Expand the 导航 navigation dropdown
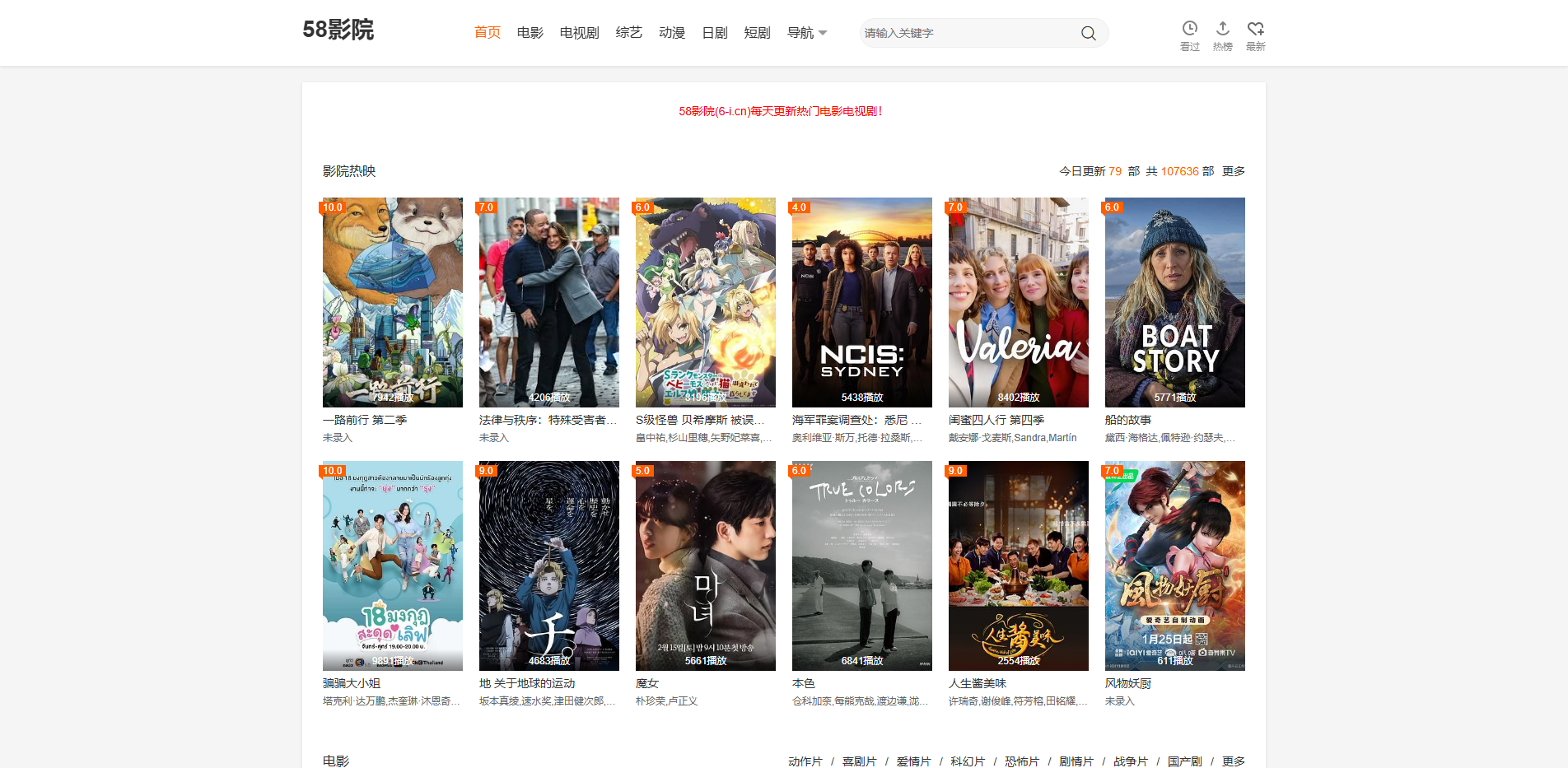Screen dimensions: 1568x768 pyautogui.click(x=807, y=32)
